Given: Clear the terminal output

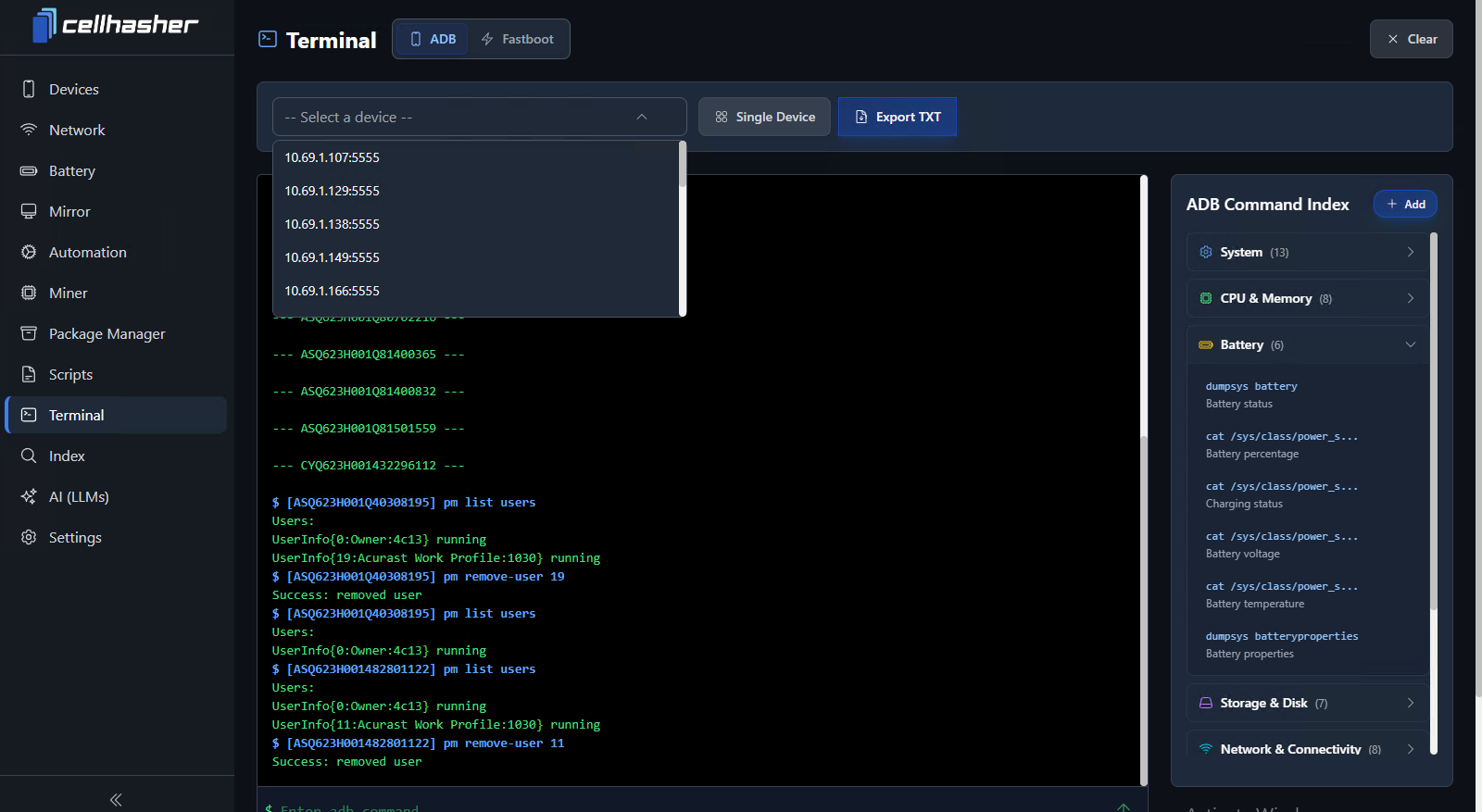Looking at the screenshot, I should [1411, 39].
